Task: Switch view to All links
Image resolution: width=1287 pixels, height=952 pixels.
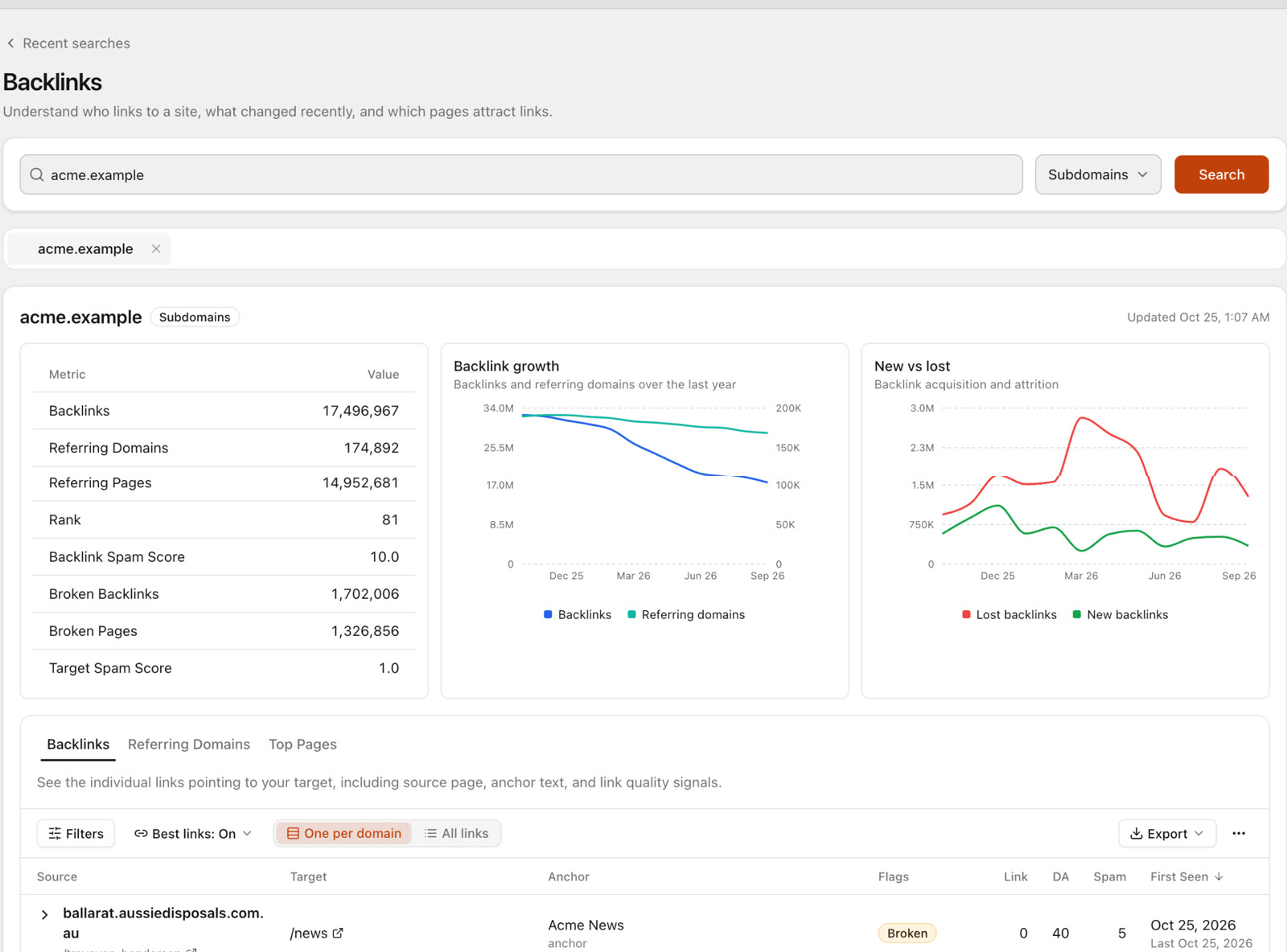Action: coord(456,834)
